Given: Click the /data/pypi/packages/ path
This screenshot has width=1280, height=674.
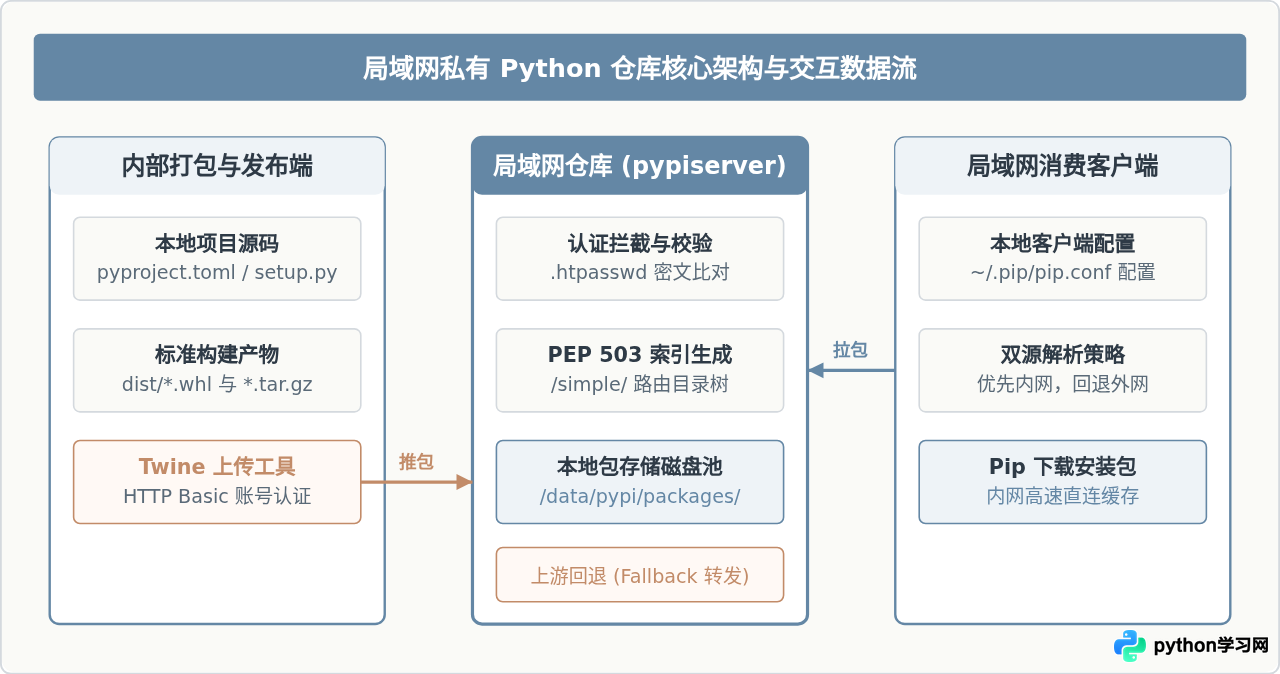Looking at the screenshot, I should [x=640, y=496].
